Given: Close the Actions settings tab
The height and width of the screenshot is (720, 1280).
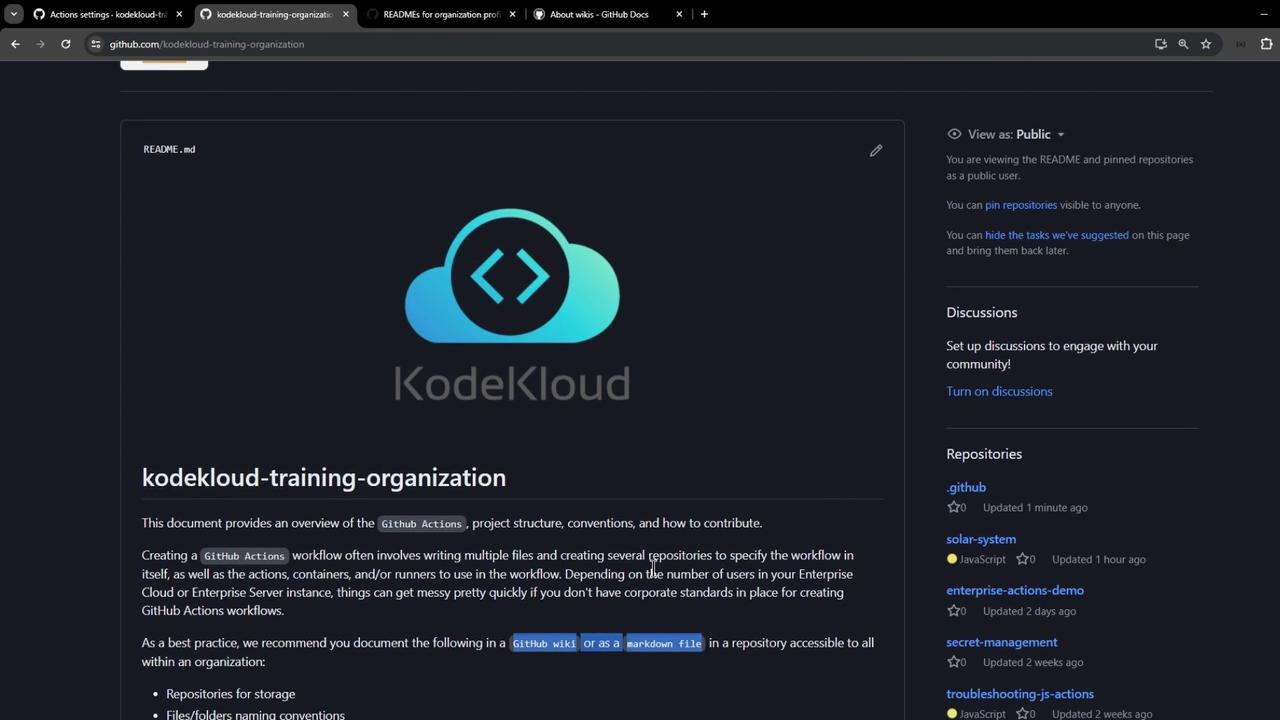Looking at the screenshot, I should [x=179, y=14].
